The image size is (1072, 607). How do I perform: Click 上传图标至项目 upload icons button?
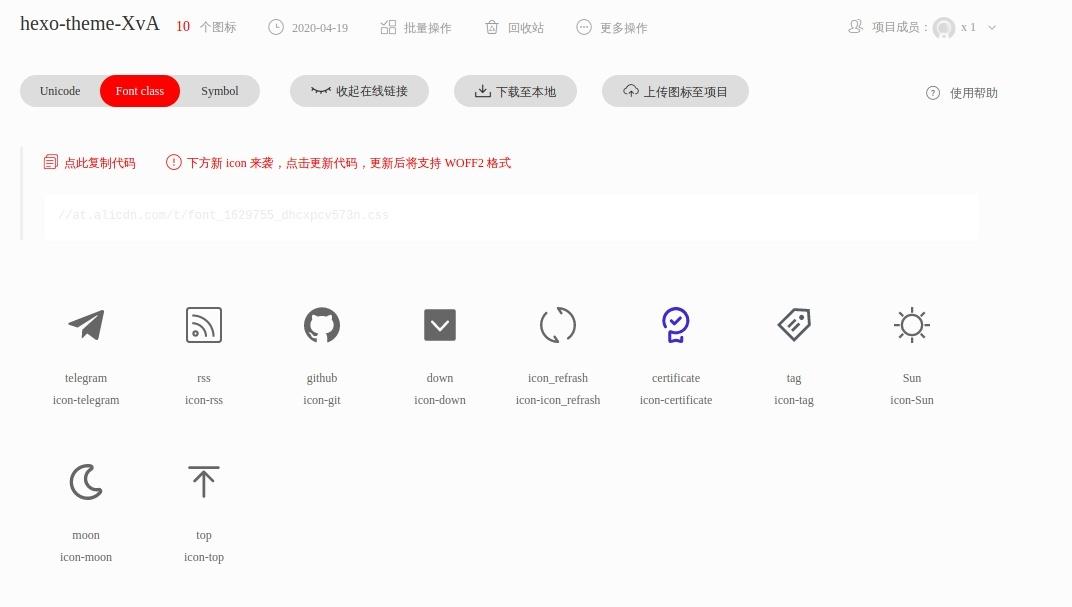click(675, 91)
